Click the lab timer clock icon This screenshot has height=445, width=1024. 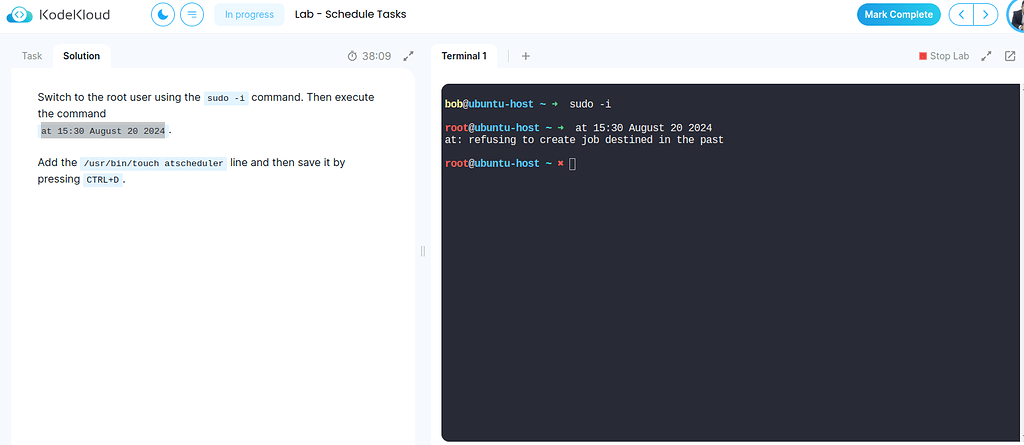point(352,56)
